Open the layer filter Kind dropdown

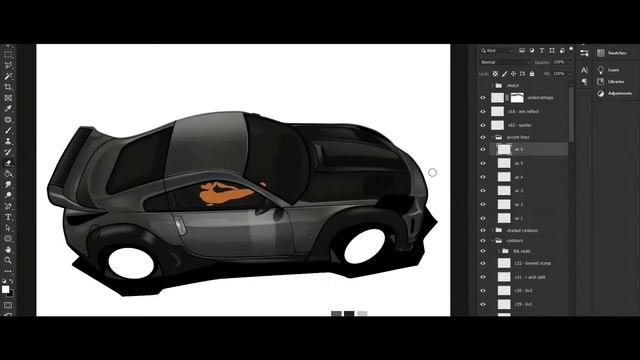pos(497,51)
